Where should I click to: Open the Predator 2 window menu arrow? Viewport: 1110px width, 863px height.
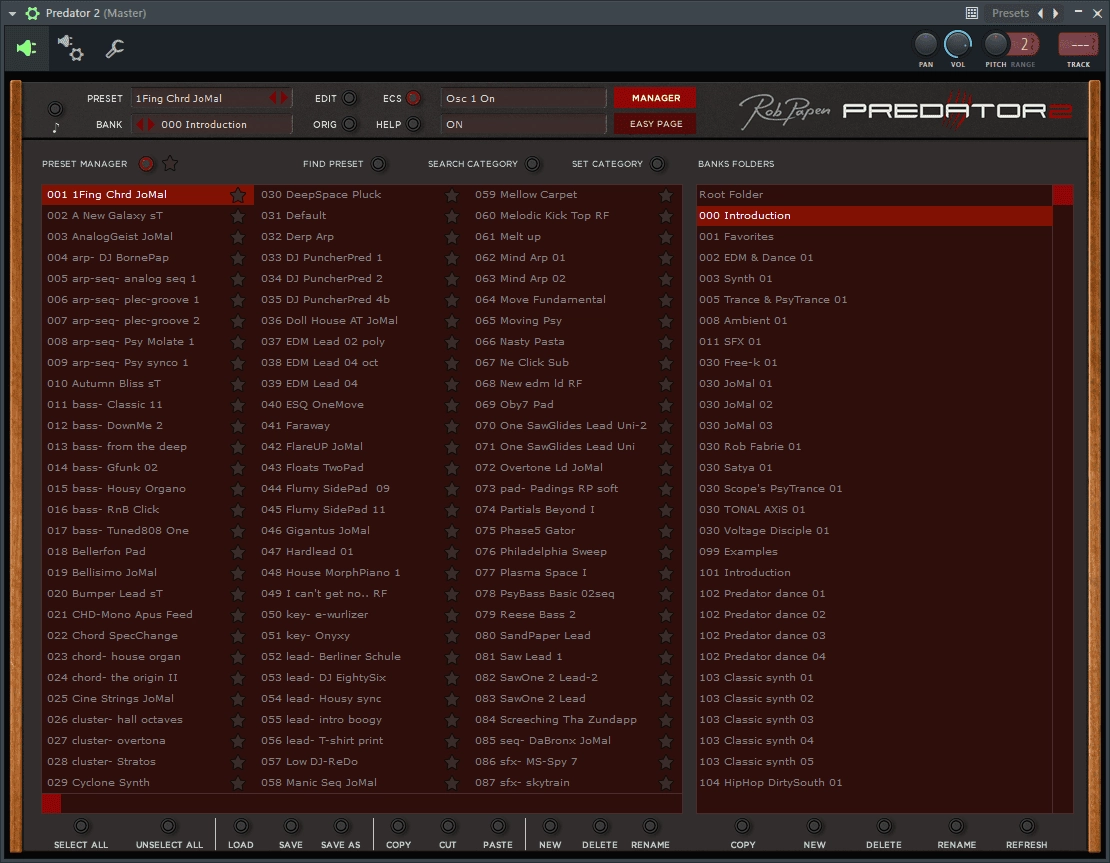12,13
